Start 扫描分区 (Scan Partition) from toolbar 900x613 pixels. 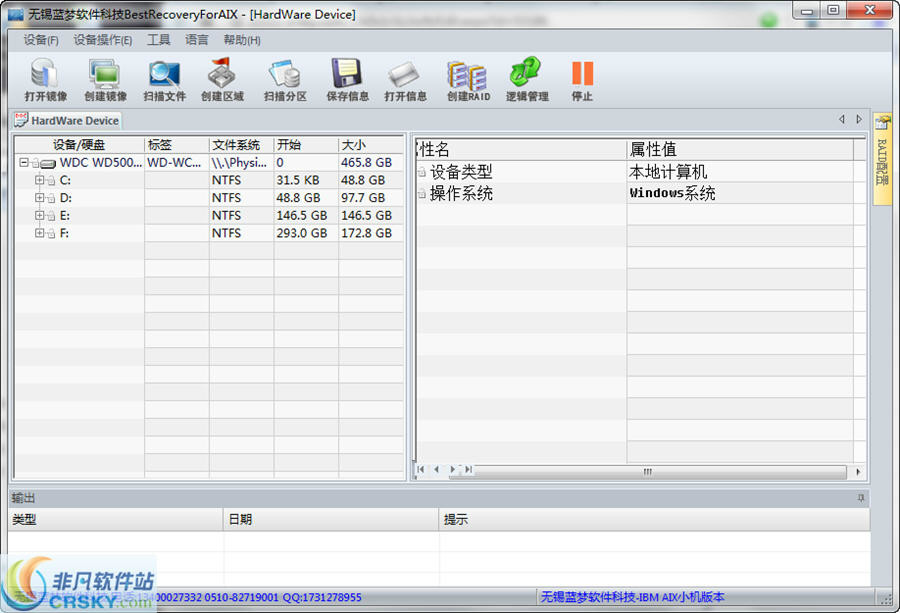[285, 79]
